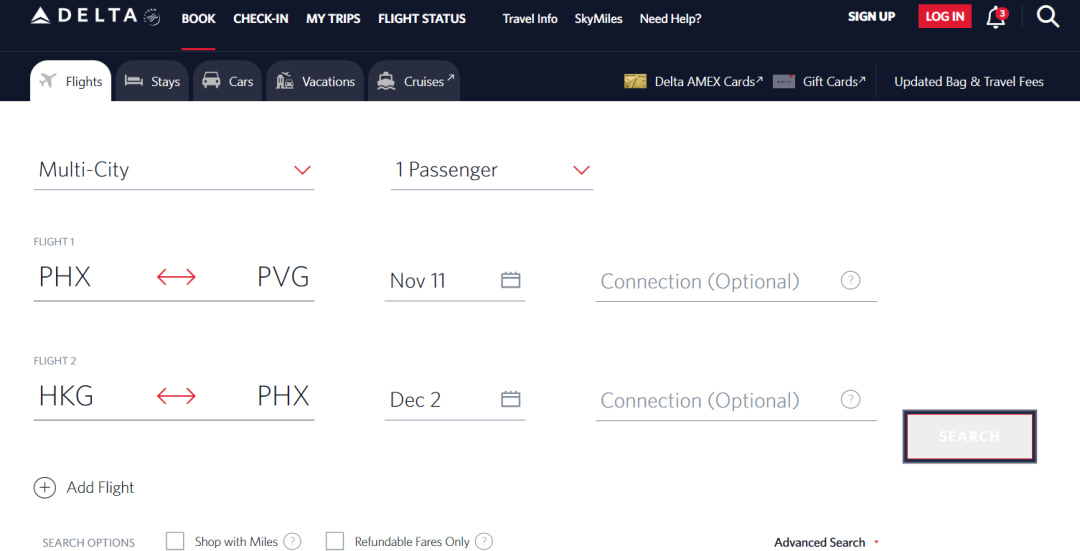Open calendar icon for Dec 2
Image resolution: width=1080 pixels, height=551 pixels.
click(511, 399)
